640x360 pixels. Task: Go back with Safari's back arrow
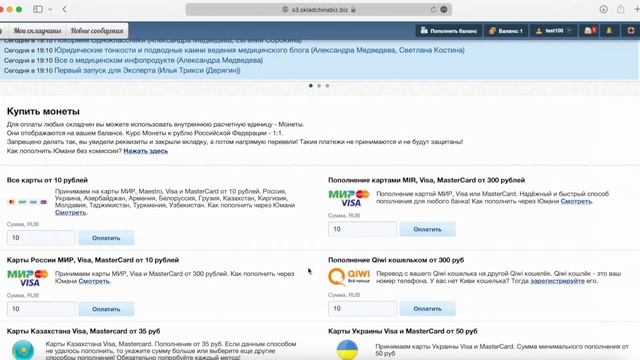click(64, 9)
